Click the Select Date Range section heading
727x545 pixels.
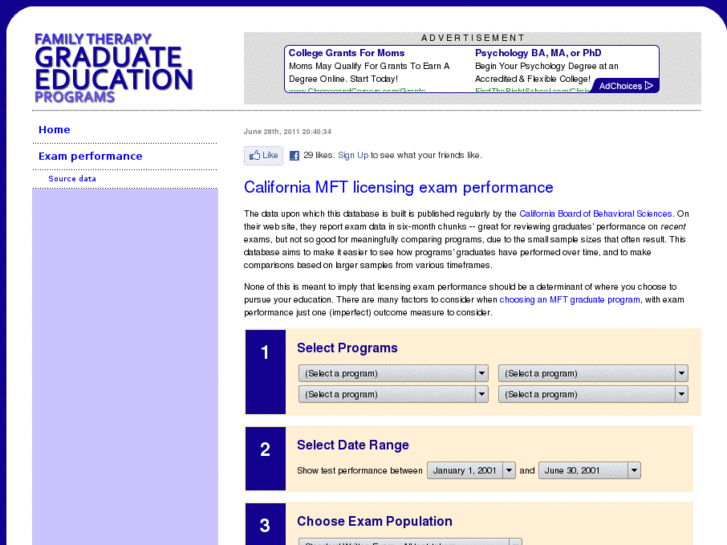(353, 445)
